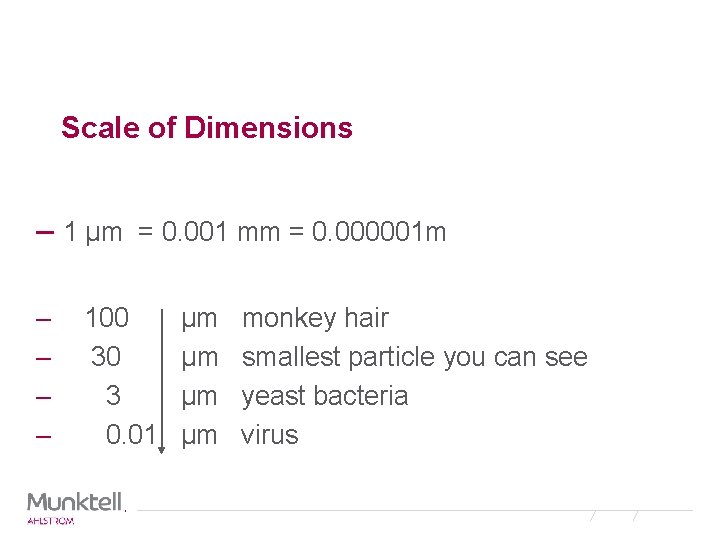Click the dash bullet before 3
Viewport: 720px width, 540px height.
click(x=43, y=397)
